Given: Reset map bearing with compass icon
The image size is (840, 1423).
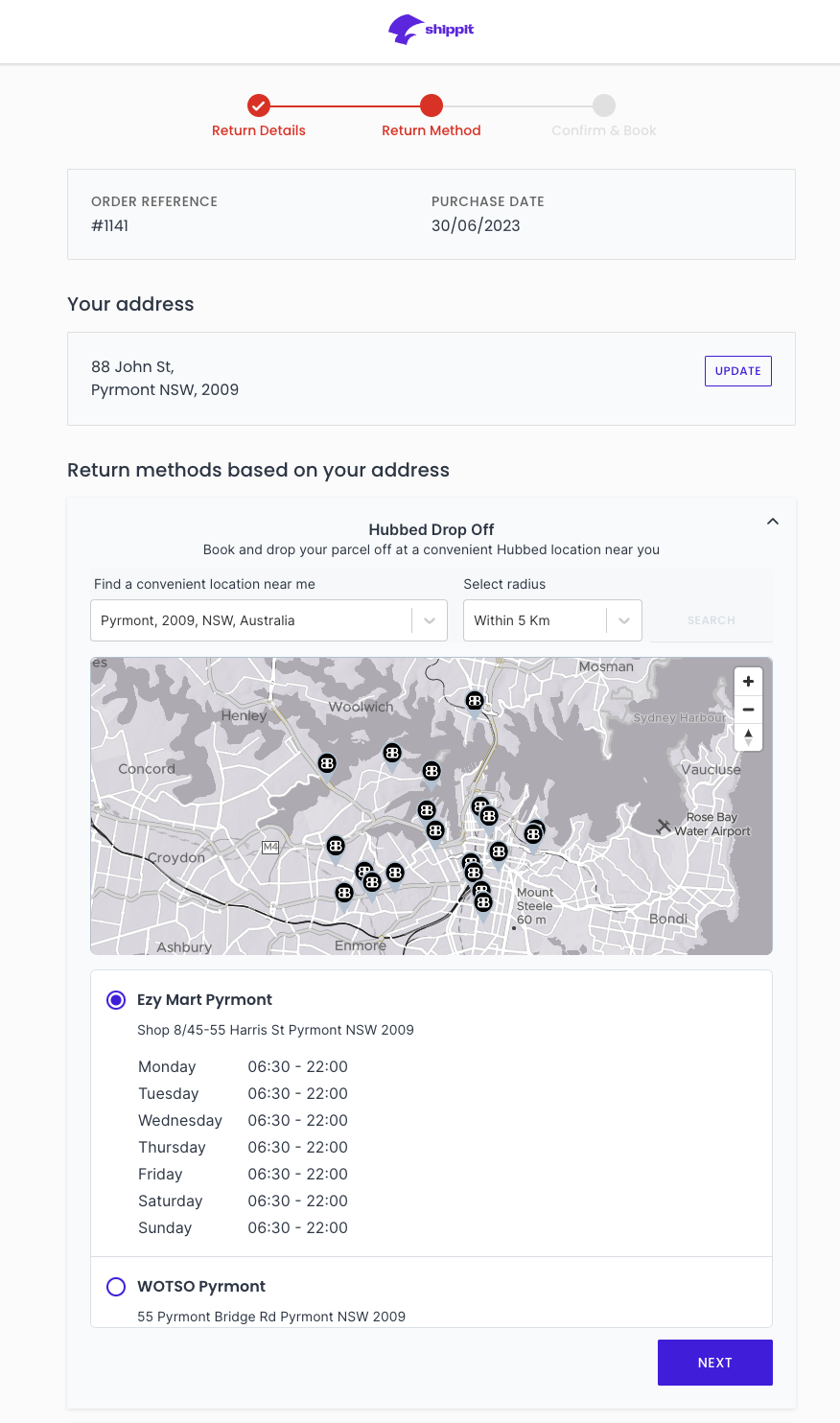Looking at the screenshot, I should pyautogui.click(x=748, y=737).
